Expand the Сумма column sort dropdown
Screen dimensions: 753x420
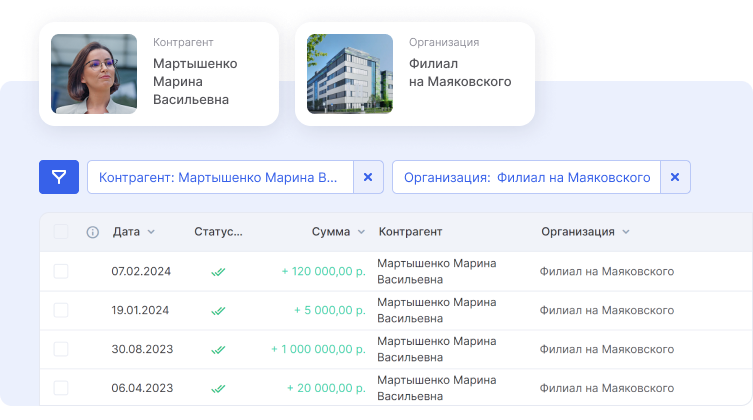pyautogui.click(x=361, y=232)
